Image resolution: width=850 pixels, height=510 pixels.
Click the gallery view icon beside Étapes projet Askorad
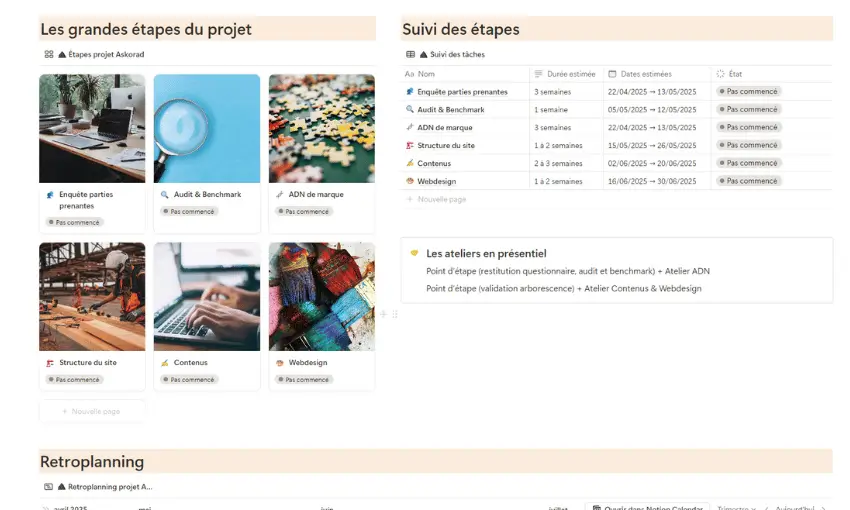pos(49,54)
